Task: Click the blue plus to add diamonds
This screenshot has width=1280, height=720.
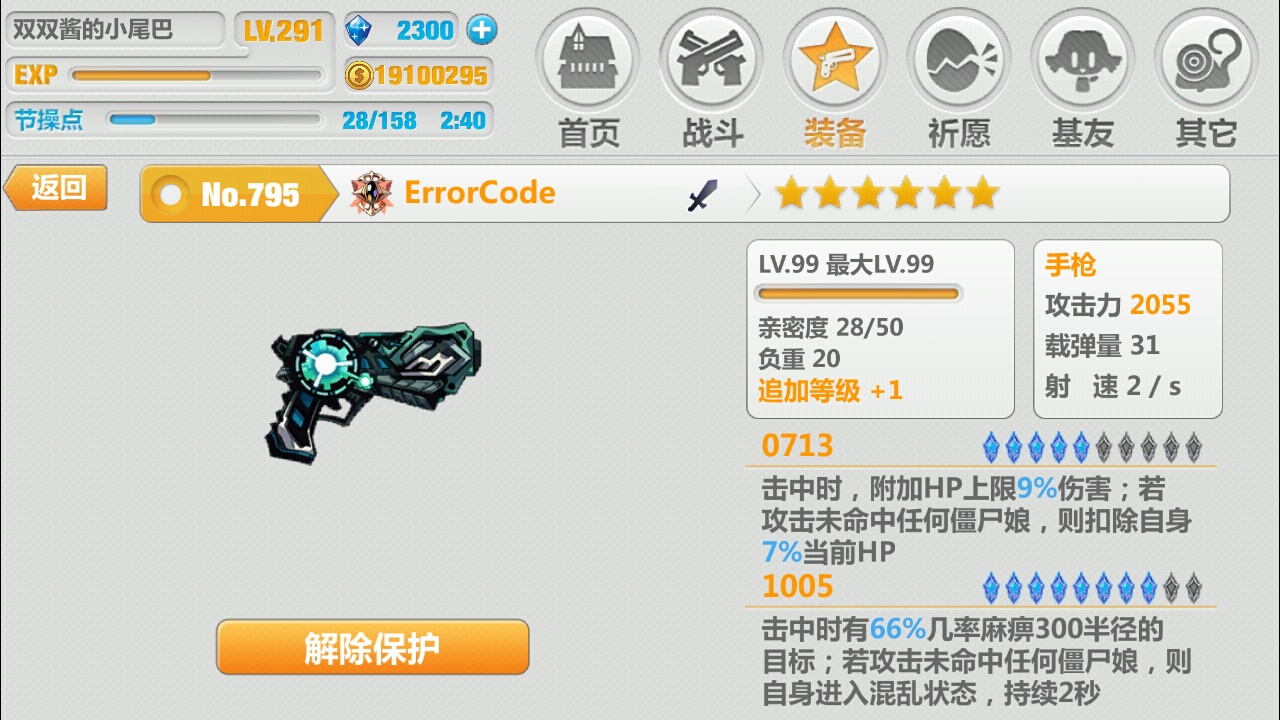Action: 482,30
